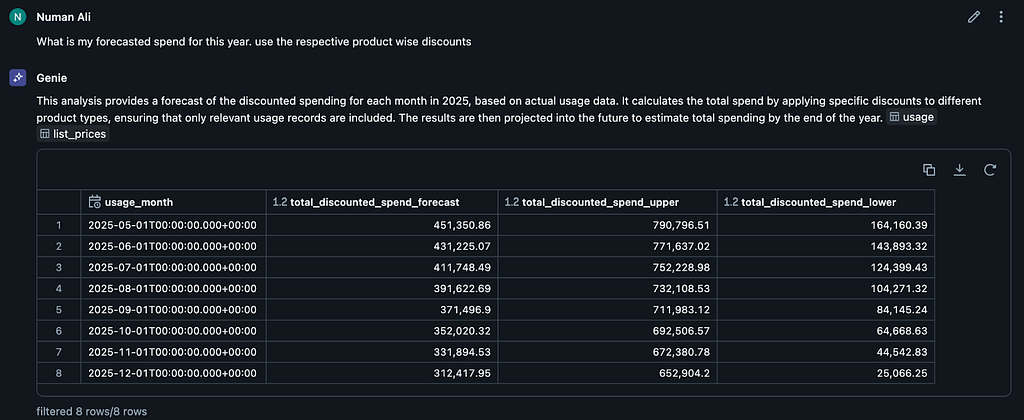Open the three-dot more options menu
1024x420 pixels.
tap(1001, 17)
